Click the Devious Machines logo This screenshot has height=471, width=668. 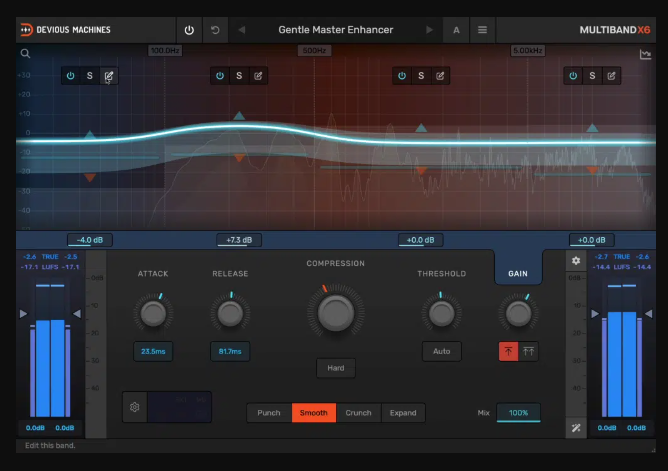click(x=66, y=30)
